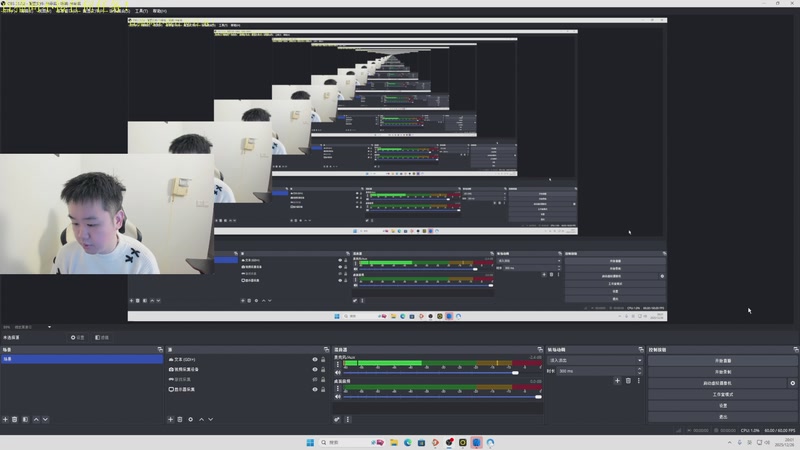The height and width of the screenshot is (450, 800).
Task: Enable 工作室模式 (Studio Mode)
Action: coord(722,394)
